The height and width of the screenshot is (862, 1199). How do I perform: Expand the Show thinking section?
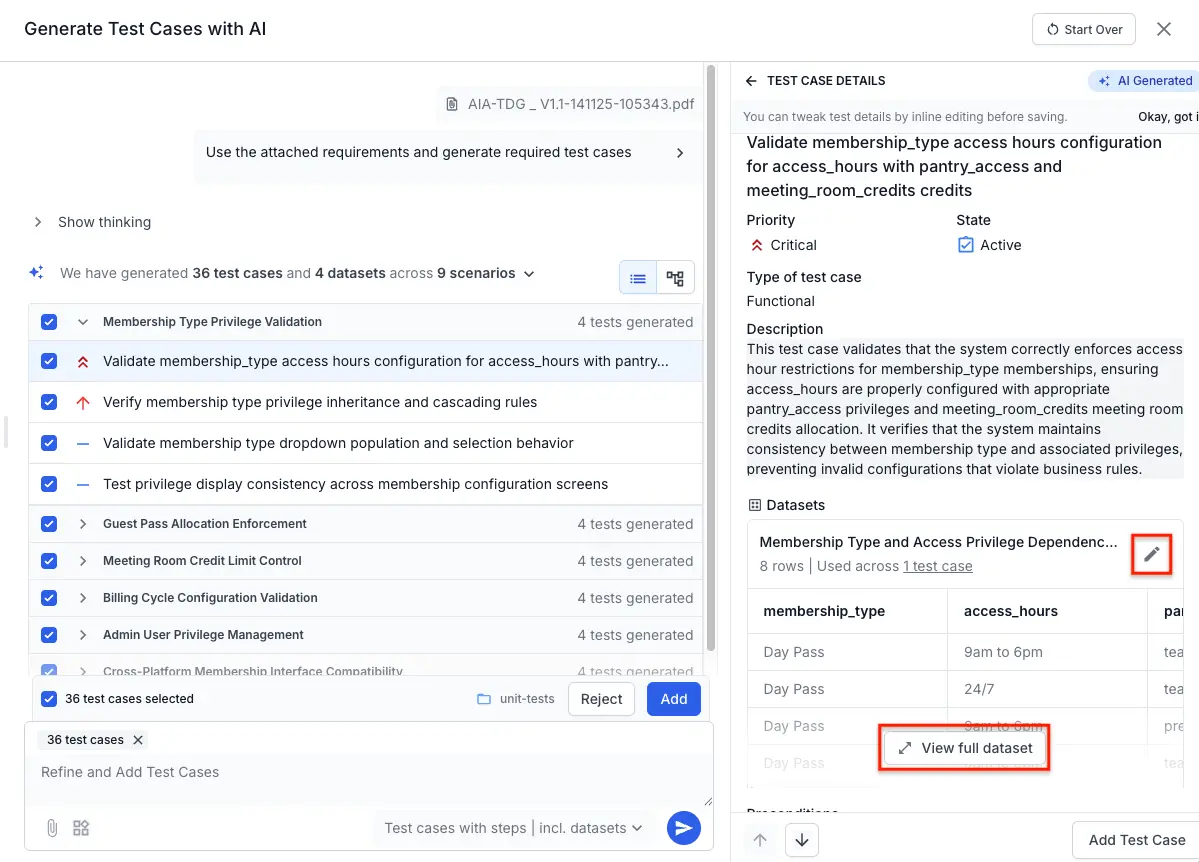38,222
